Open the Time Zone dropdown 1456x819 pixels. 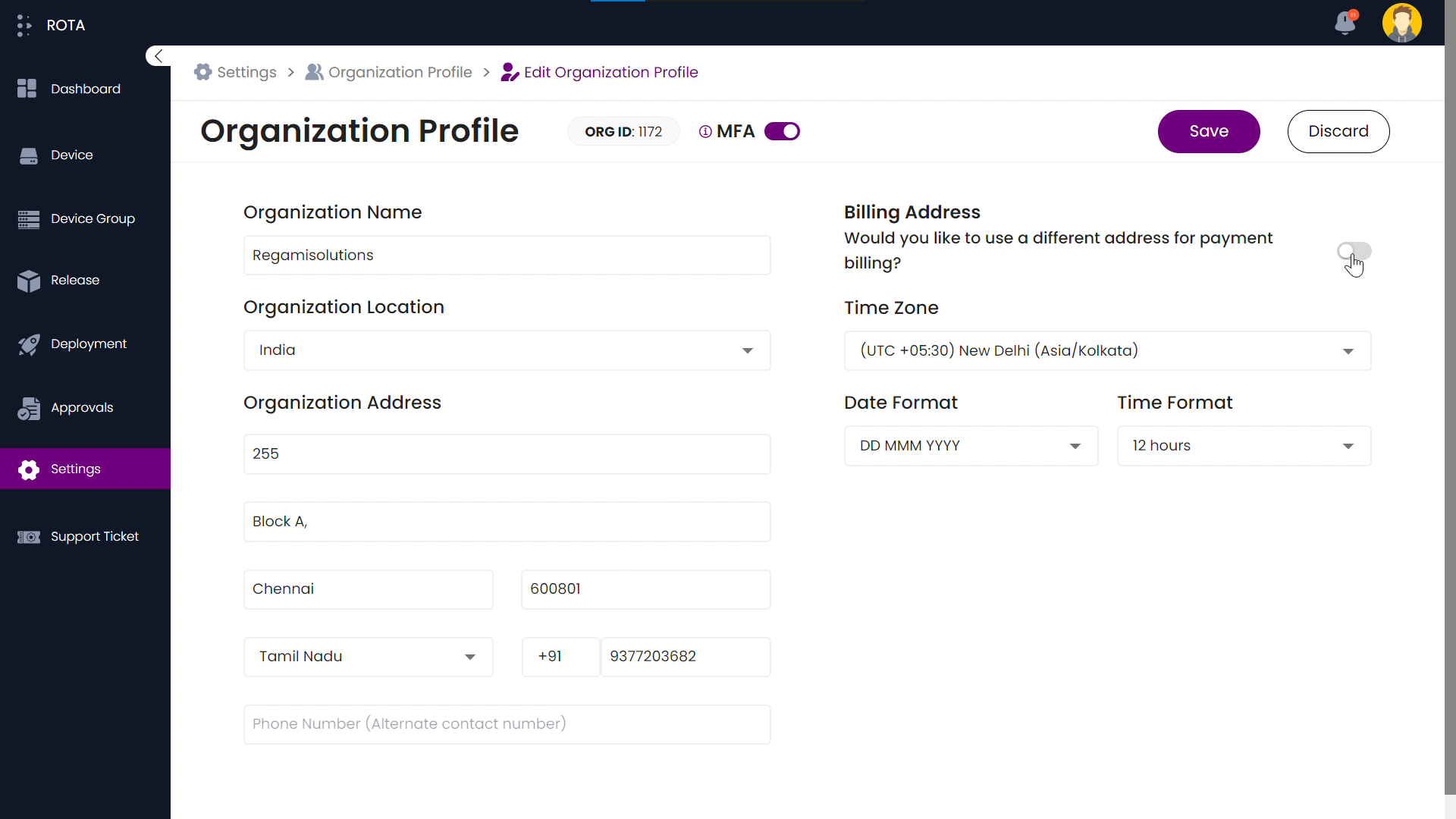pyautogui.click(x=1107, y=351)
